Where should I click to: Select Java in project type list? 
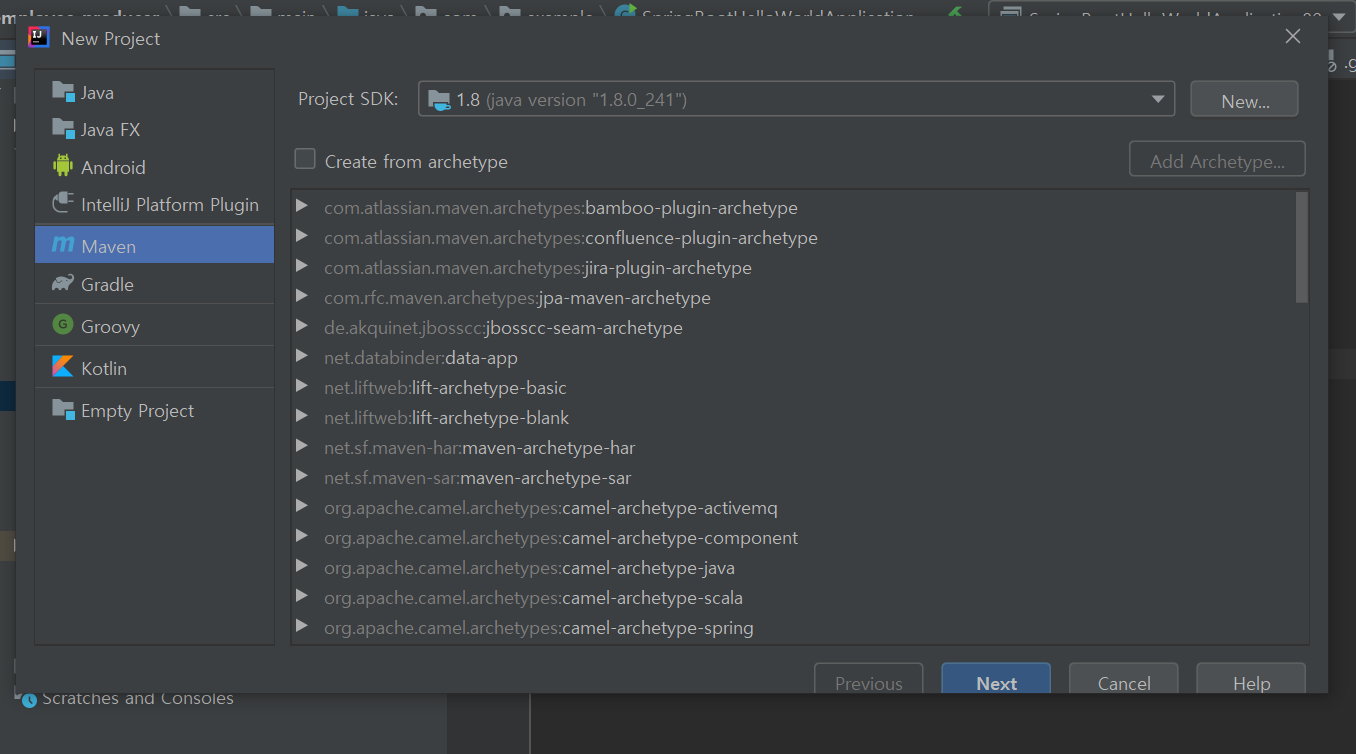coord(154,92)
